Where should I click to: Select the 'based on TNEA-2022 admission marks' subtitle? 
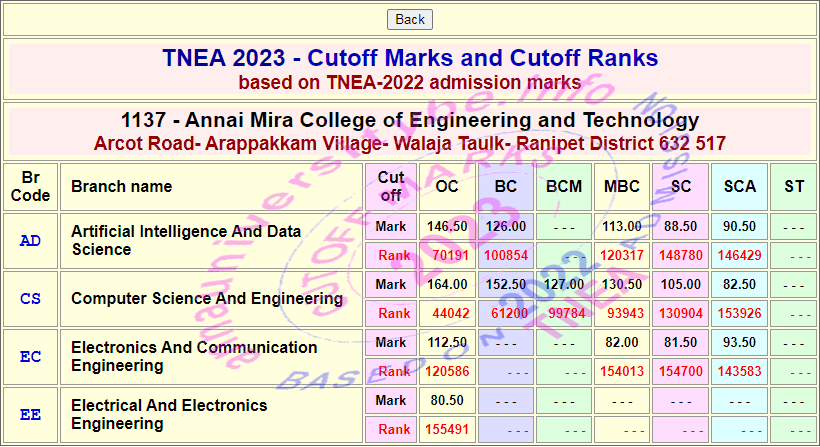pyautogui.click(x=410, y=83)
